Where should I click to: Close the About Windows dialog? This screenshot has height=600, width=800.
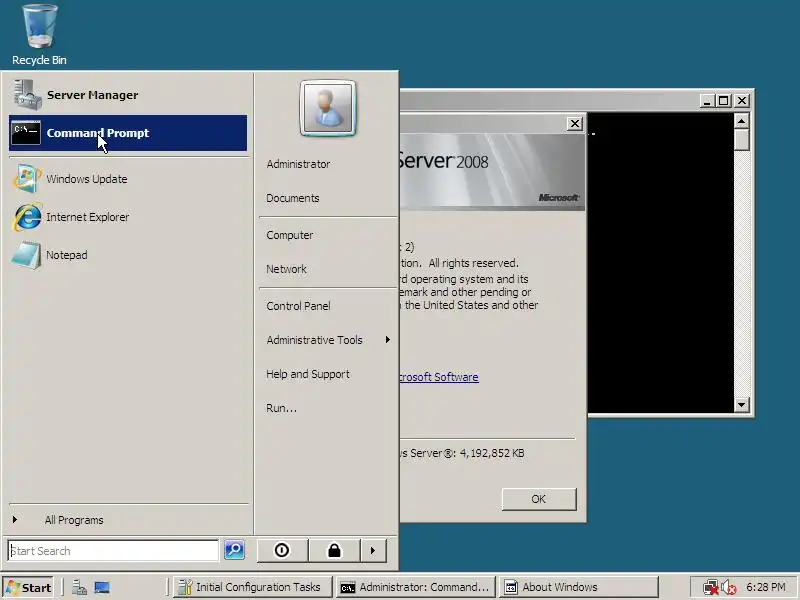[574, 123]
